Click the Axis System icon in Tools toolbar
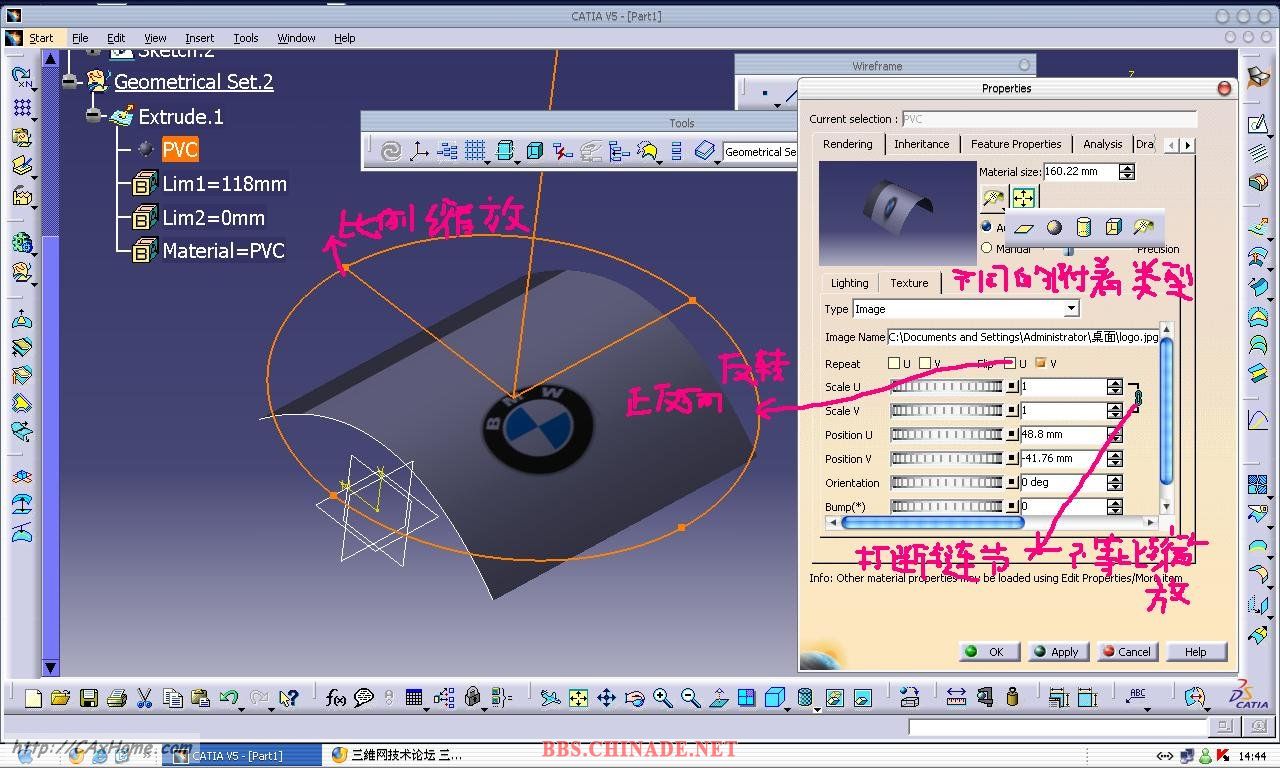This screenshot has height=768, width=1280. pyautogui.click(x=419, y=151)
